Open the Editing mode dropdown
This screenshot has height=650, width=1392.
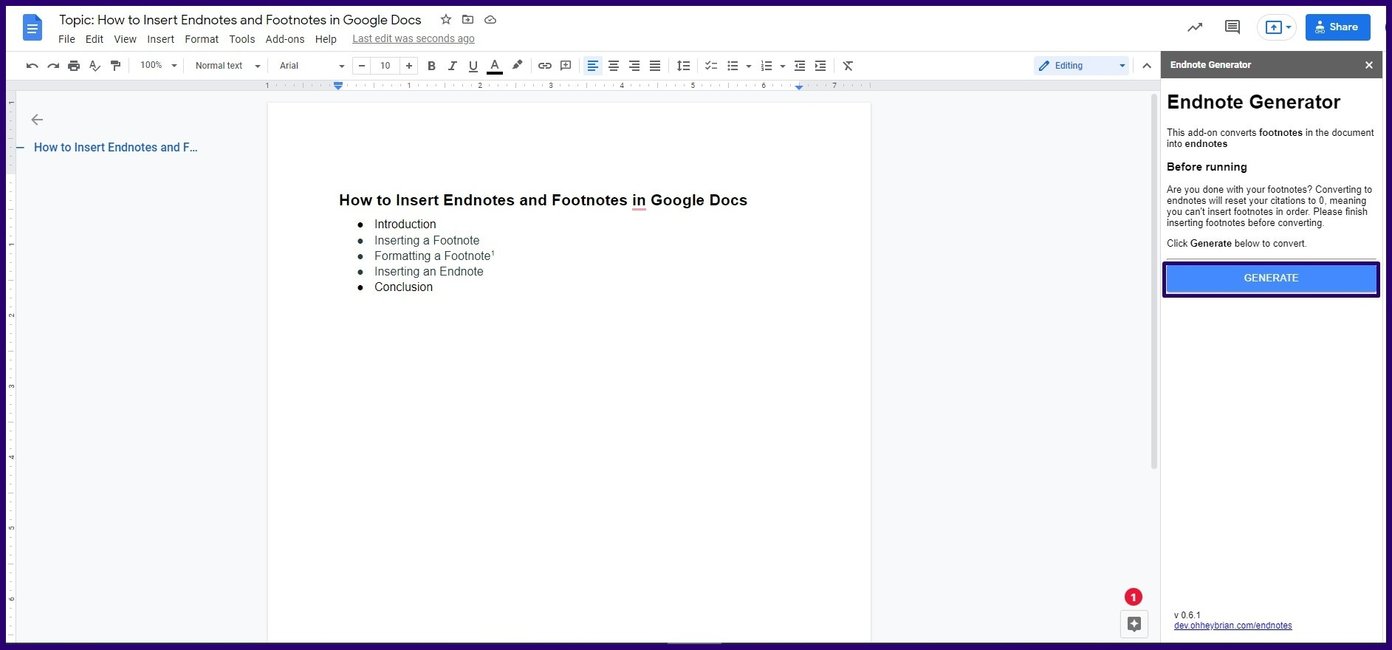1082,66
